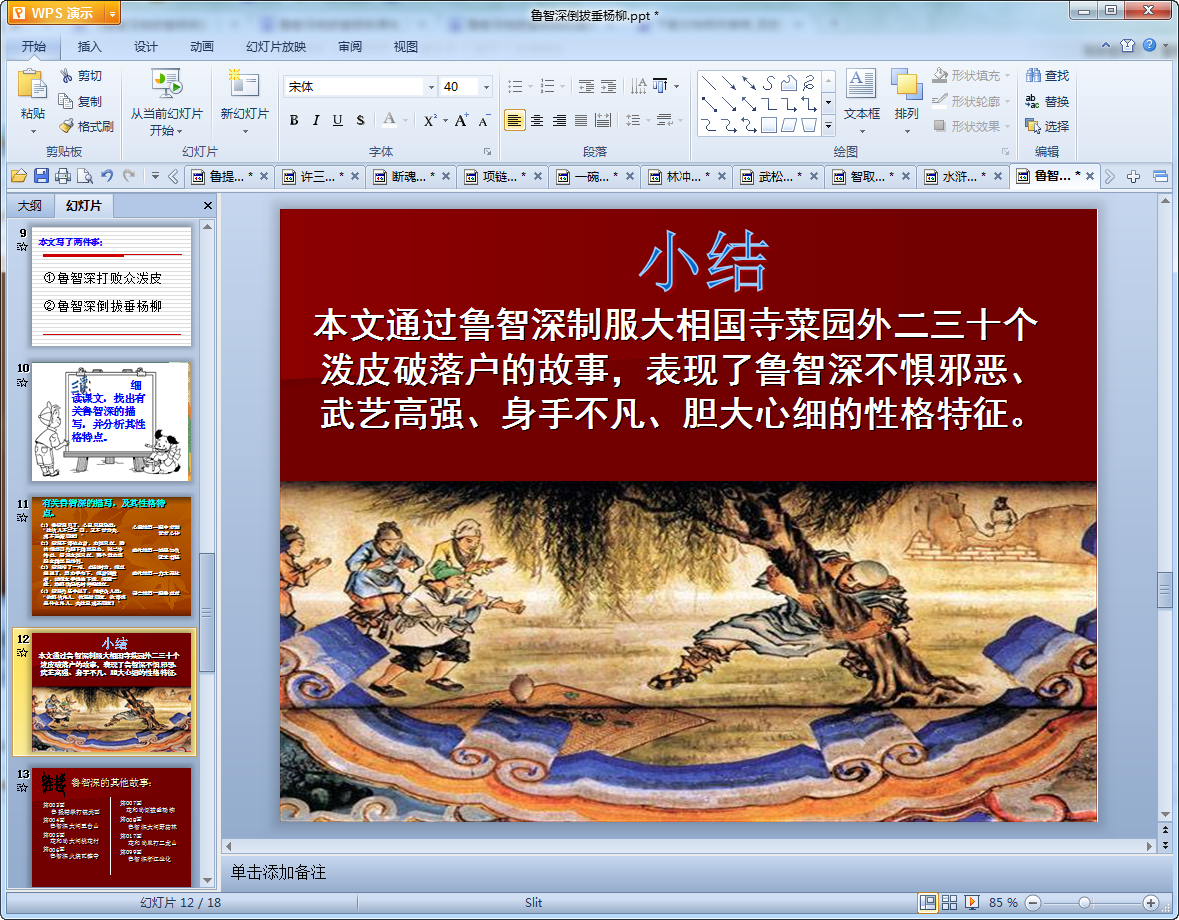This screenshot has height=920, width=1179.
Task: Toggle normal view button in status bar
Action: click(928, 902)
